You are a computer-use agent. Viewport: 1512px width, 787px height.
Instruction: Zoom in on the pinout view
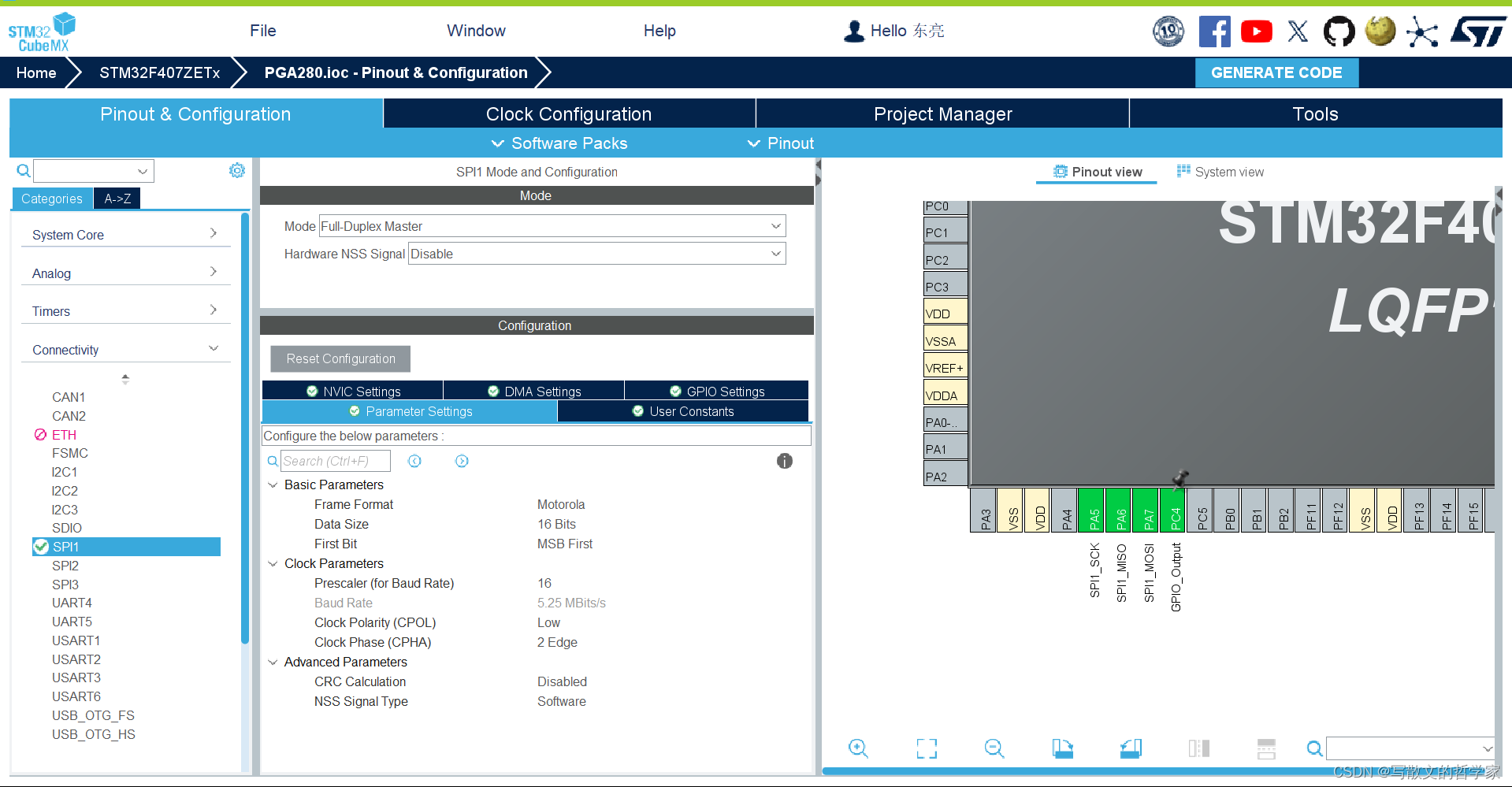pyautogui.click(x=858, y=748)
